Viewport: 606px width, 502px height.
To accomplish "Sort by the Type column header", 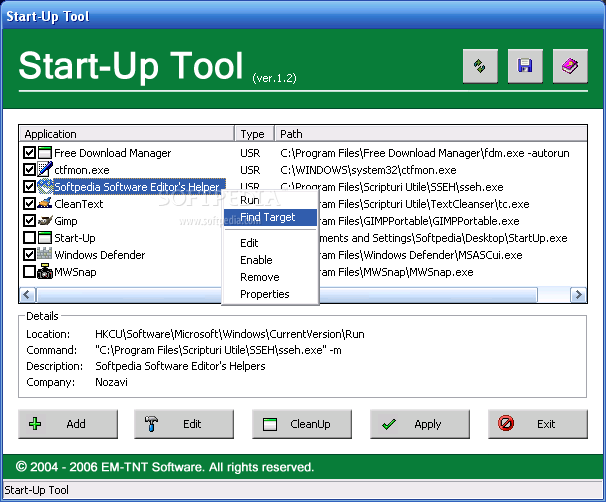I will (255, 134).
